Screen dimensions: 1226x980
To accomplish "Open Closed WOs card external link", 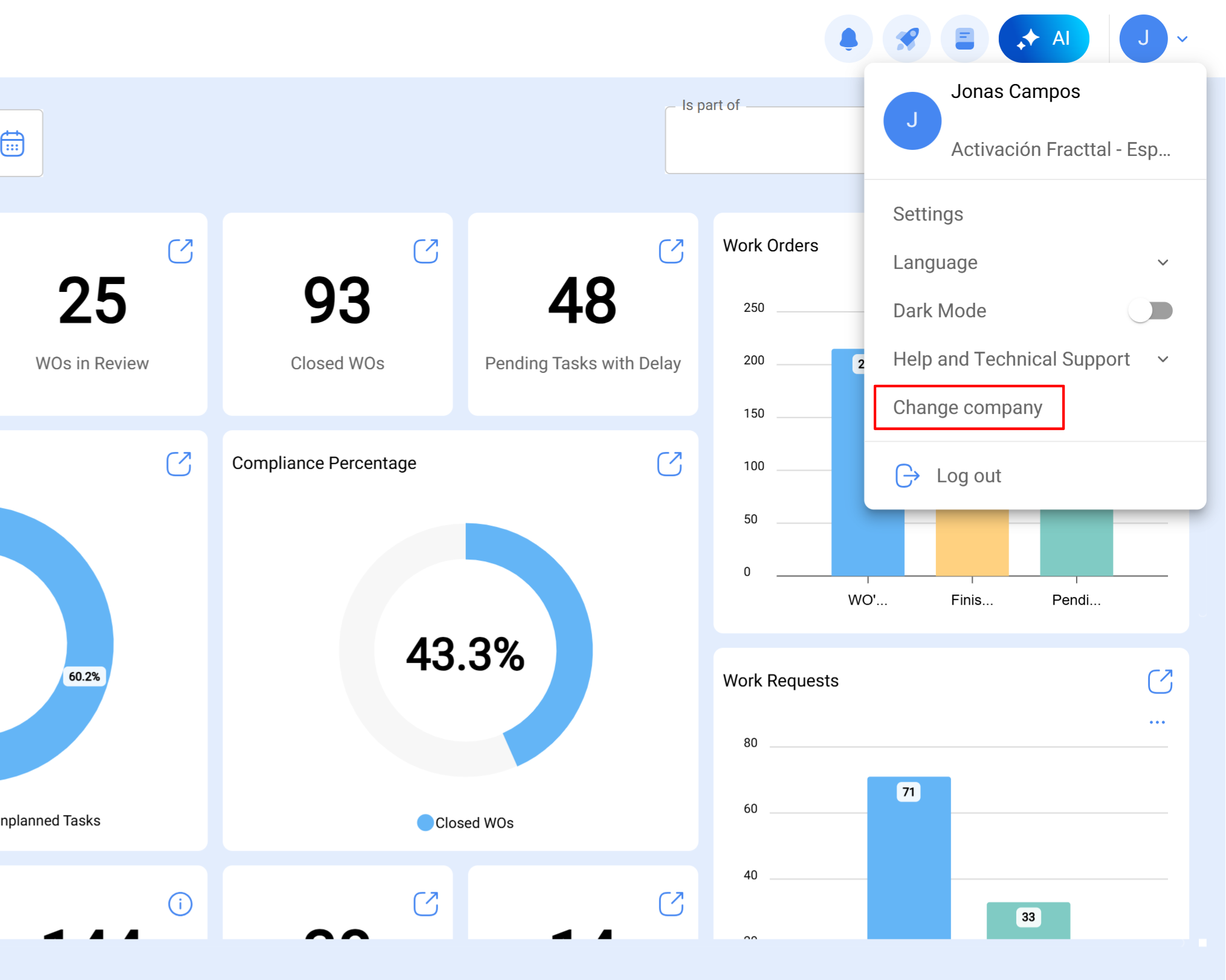I will pyautogui.click(x=427, y=251).
